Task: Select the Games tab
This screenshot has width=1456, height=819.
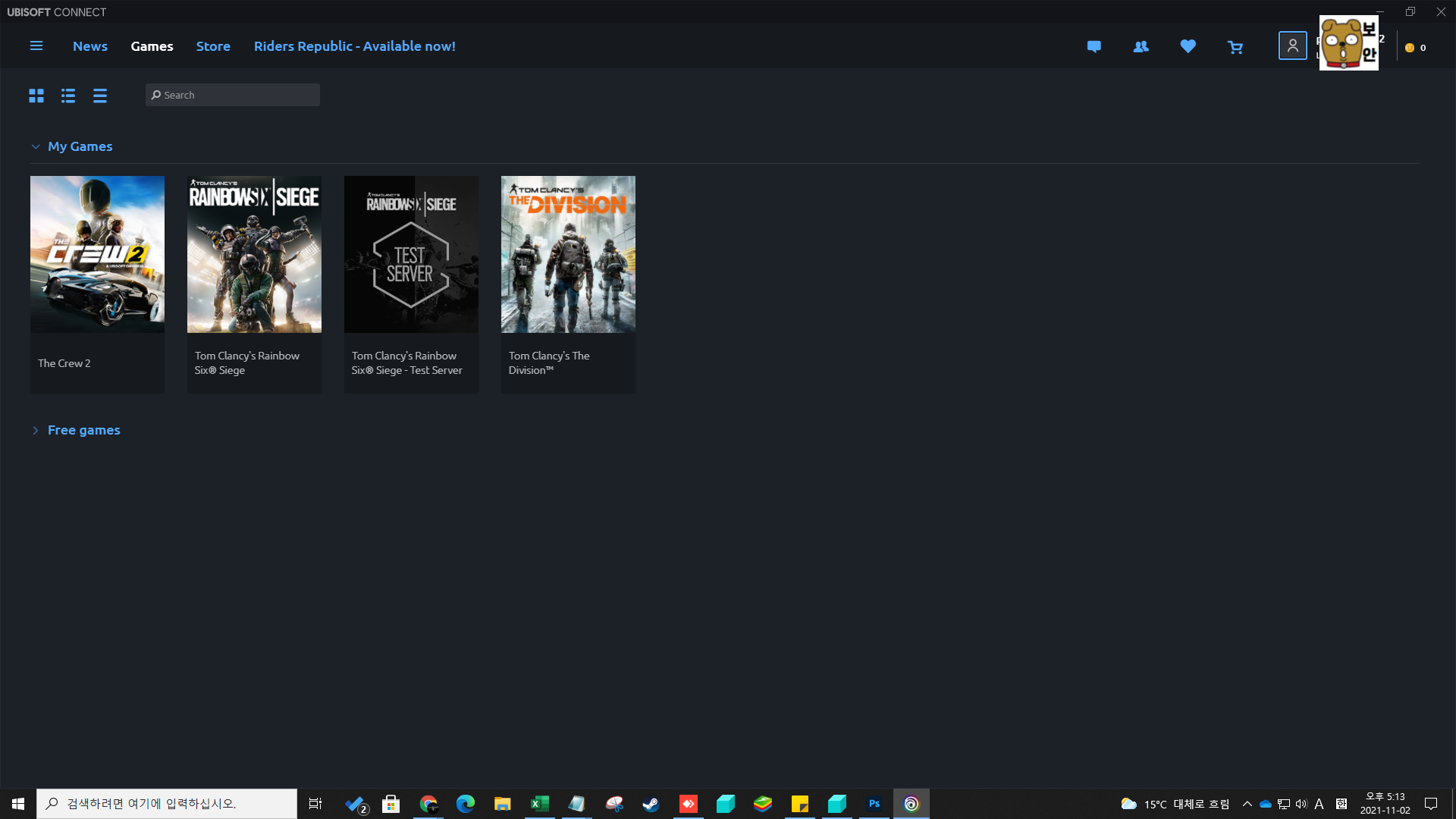Action: point(152,46)
